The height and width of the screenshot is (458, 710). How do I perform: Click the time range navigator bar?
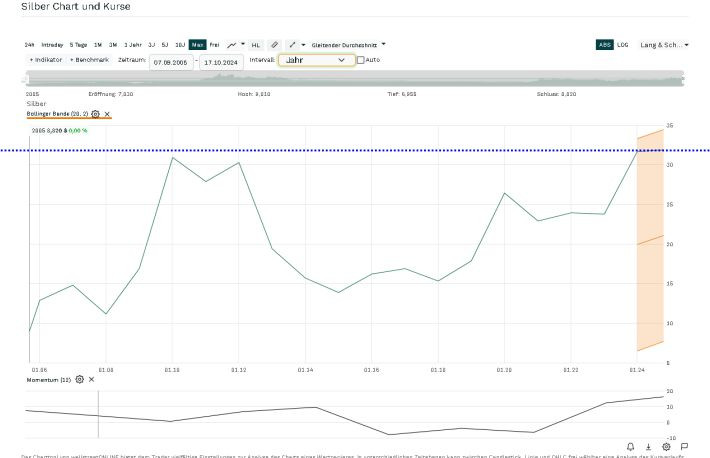(x=355, y=79)
